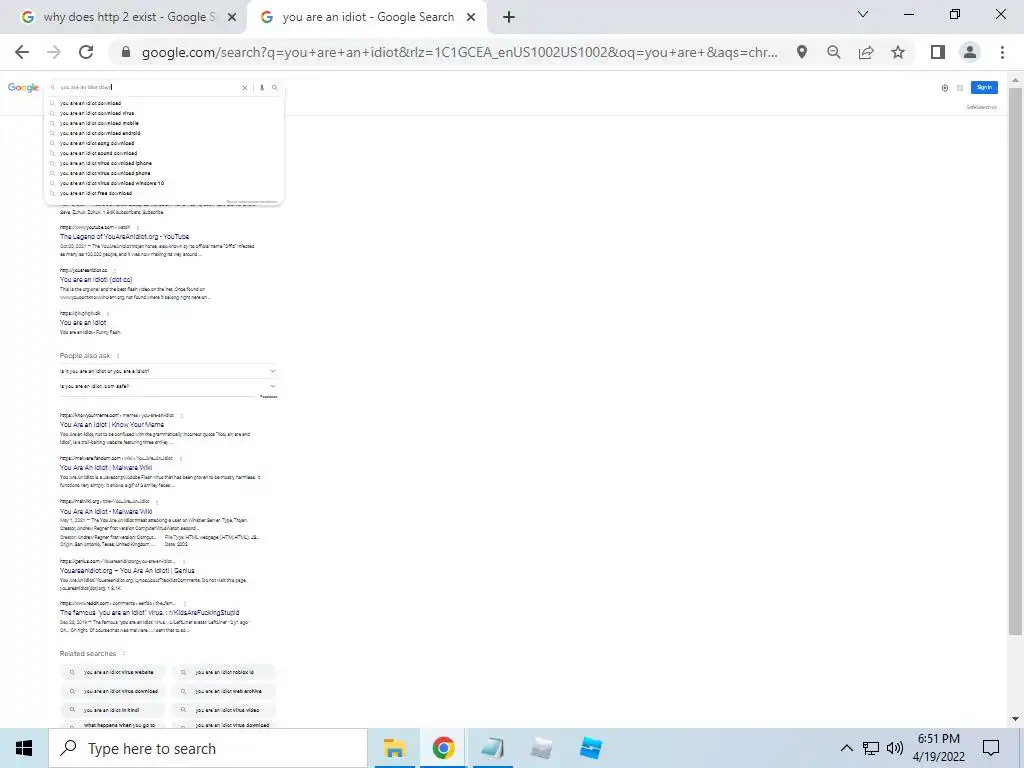Expand 'Is you are an idiot .com safe?'
1024x768 pixels.
click(x=168, y=386)
